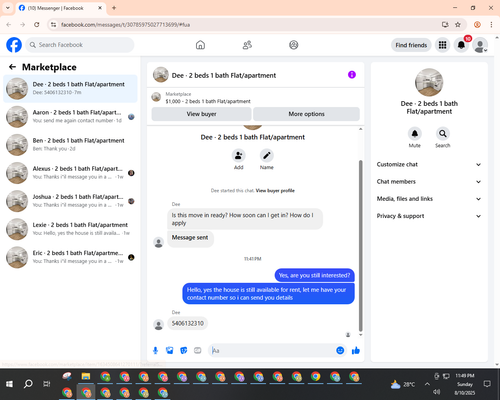Image resolution: width=500 pixels, height=400 pixels.
Task: Click the Find friends button
Action: pyautogui.click(x=411, y=45)
